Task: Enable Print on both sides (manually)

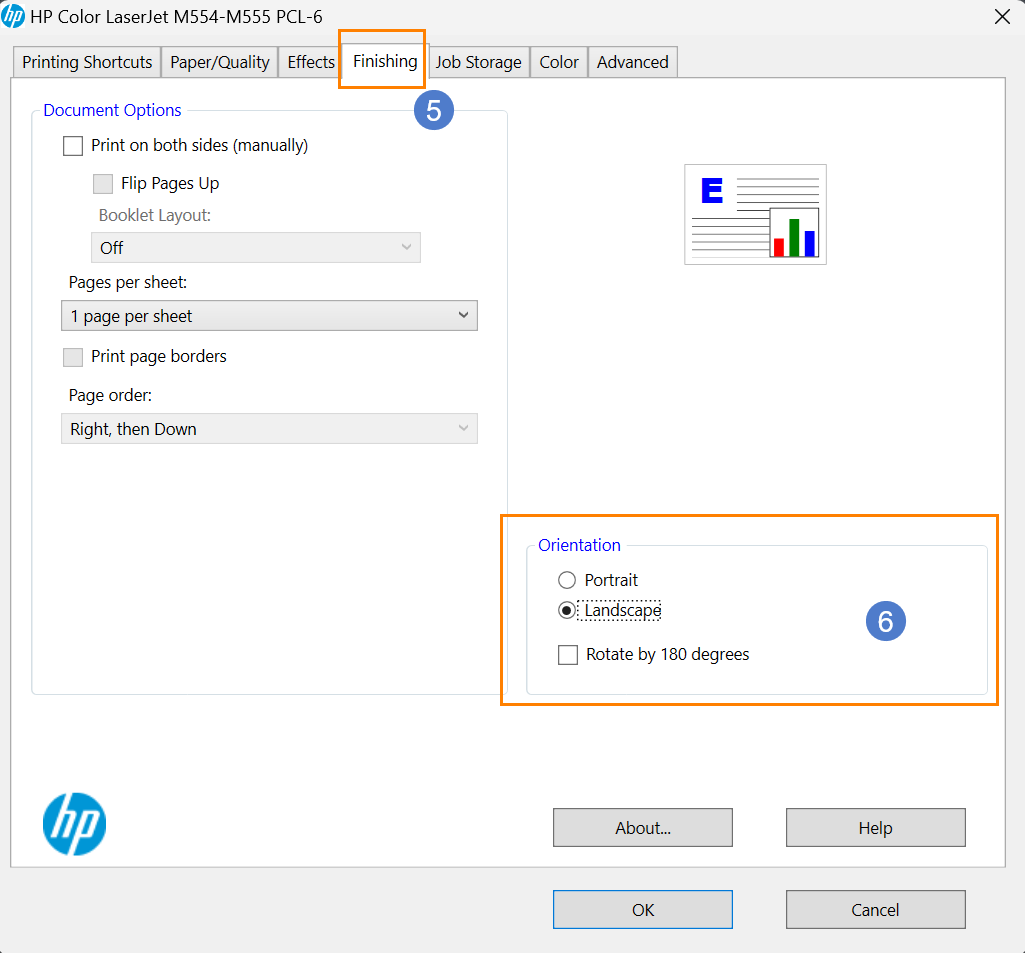Action: click(73, 146)
